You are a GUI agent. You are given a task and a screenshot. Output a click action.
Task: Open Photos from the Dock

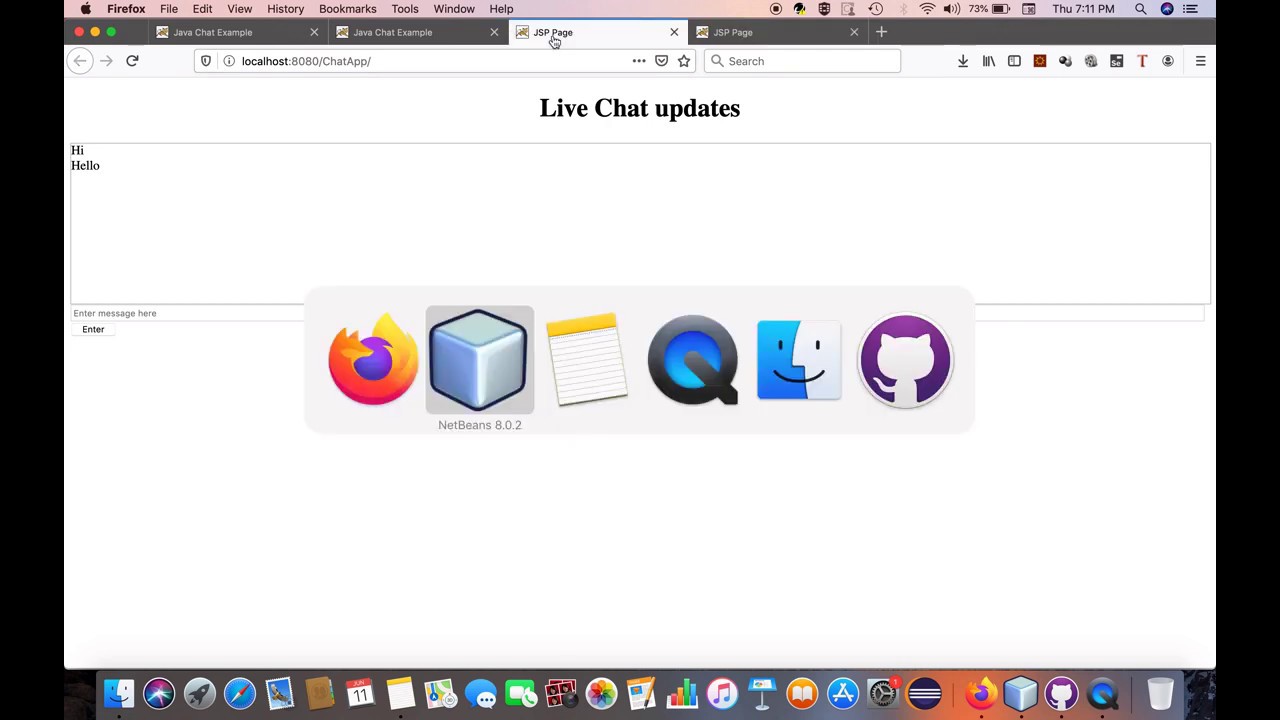(x=601, y=693)
